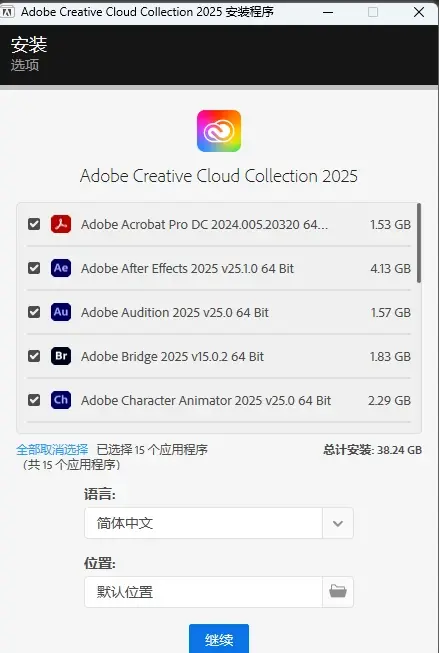Toggle the Adobe Audition 2025 checkbox
Screen dimensions: 439x653
pos(34,312)
